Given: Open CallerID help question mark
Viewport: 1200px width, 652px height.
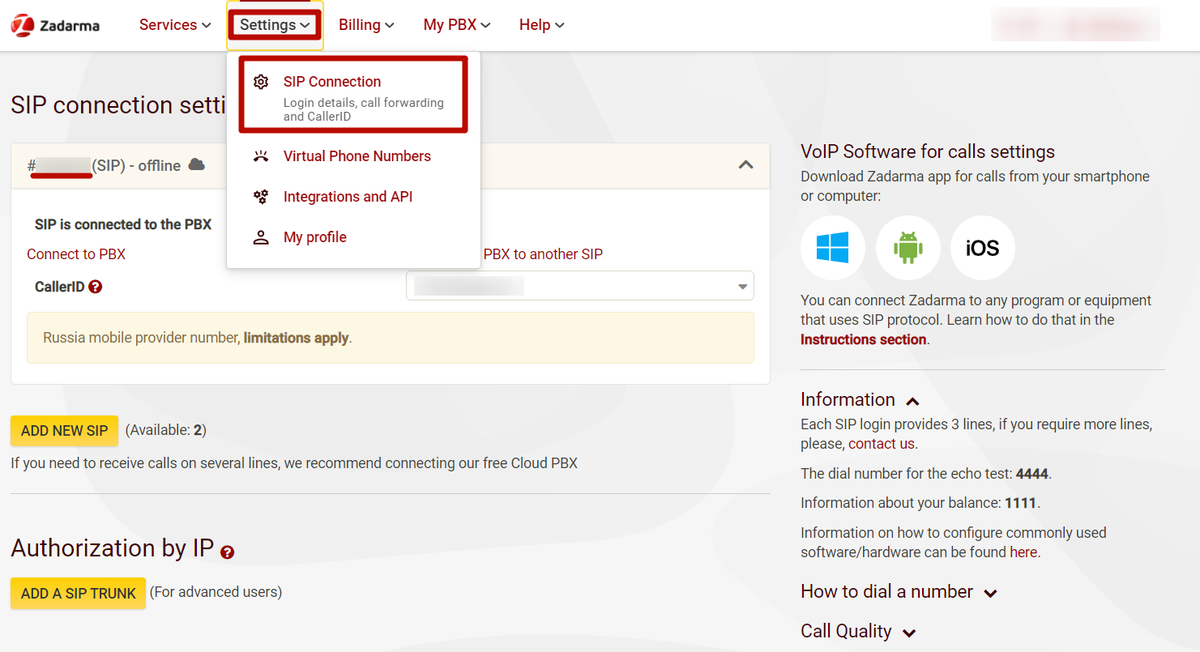Looking at the screenshot, I should coord(96,286).
